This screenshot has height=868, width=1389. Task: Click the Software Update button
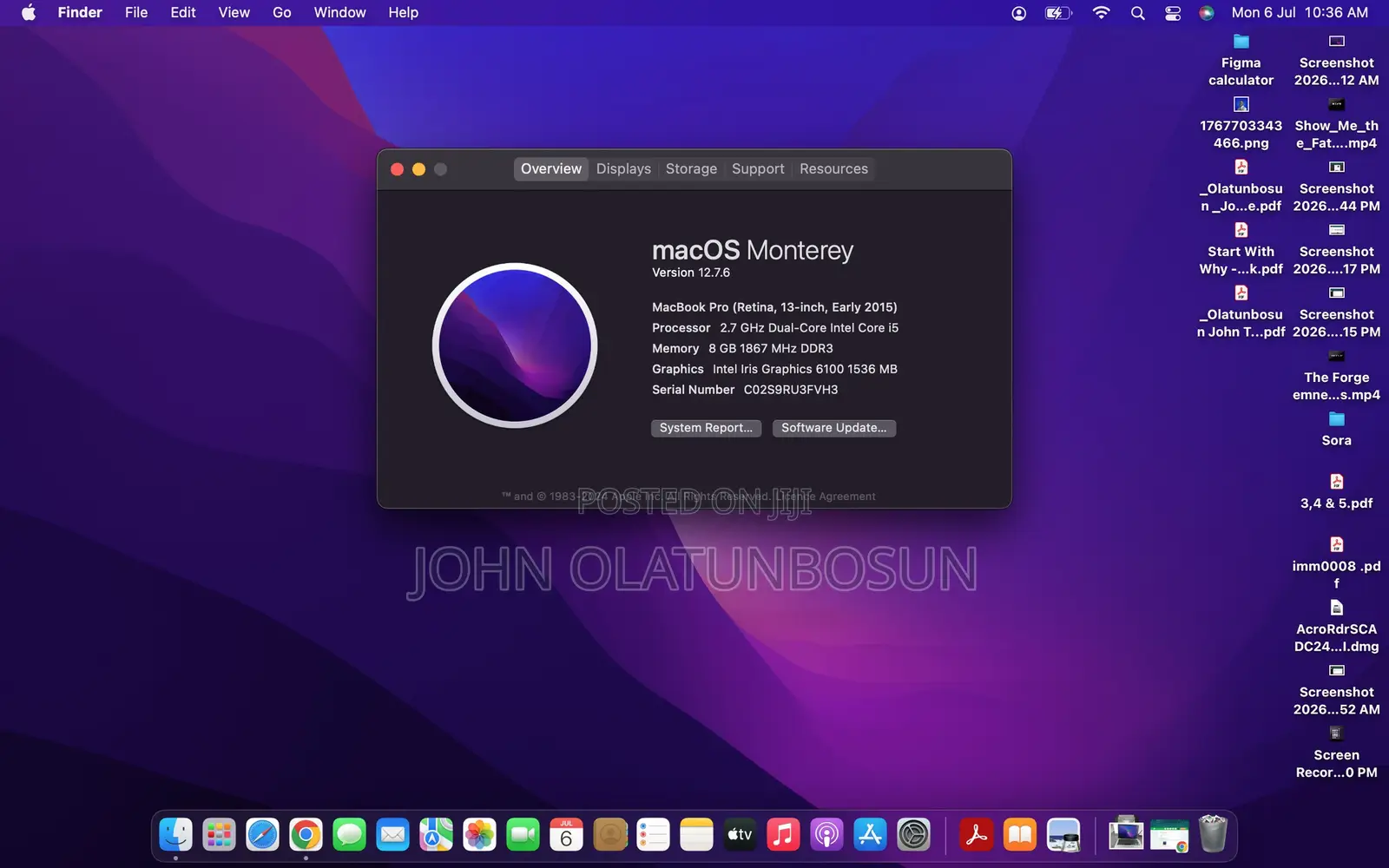tap(833, 428)
